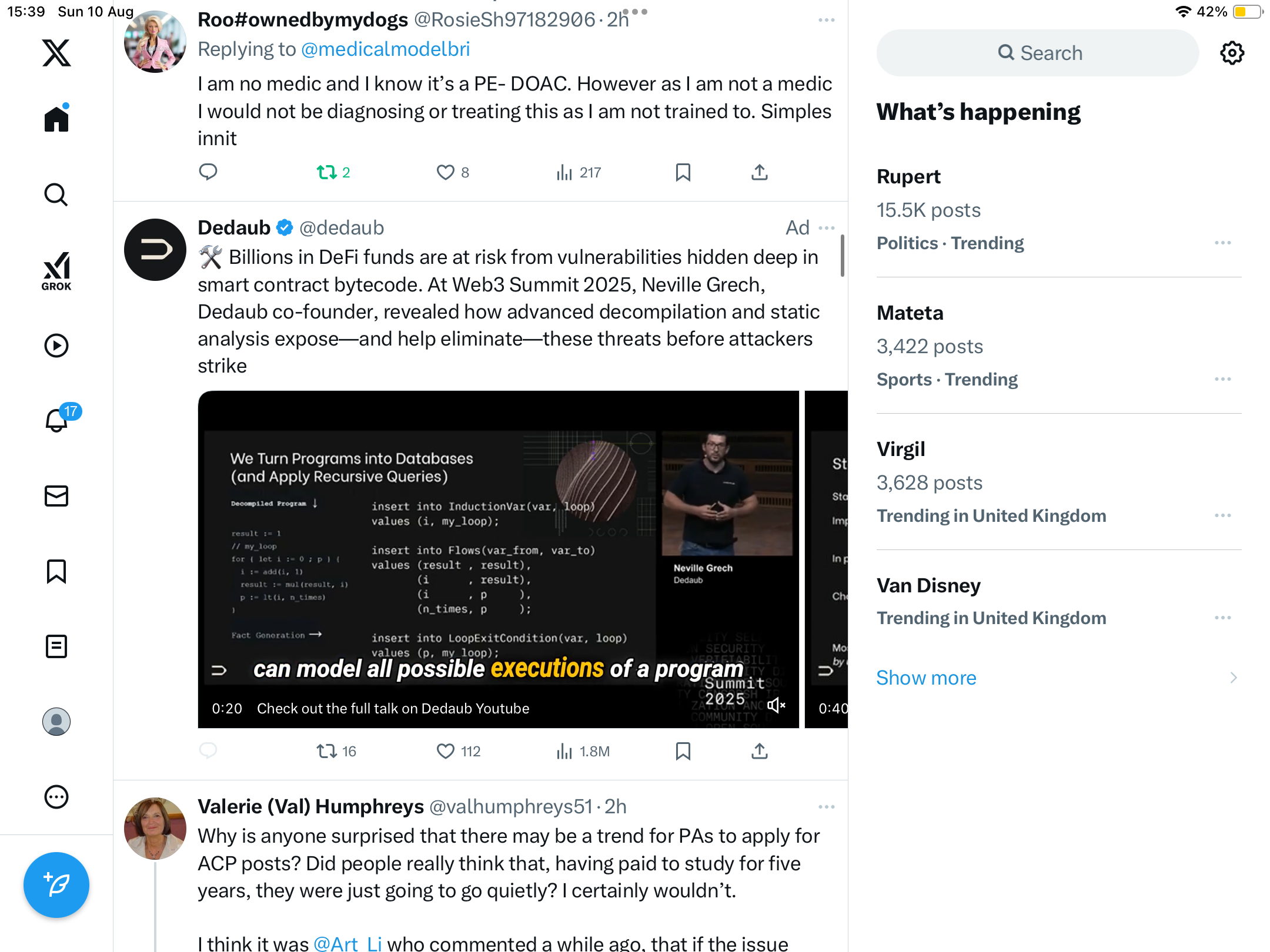Open the @medicalmodelbri mention link
The height and width of the screenshot is (952, 1270).
[x=385, y=49]
